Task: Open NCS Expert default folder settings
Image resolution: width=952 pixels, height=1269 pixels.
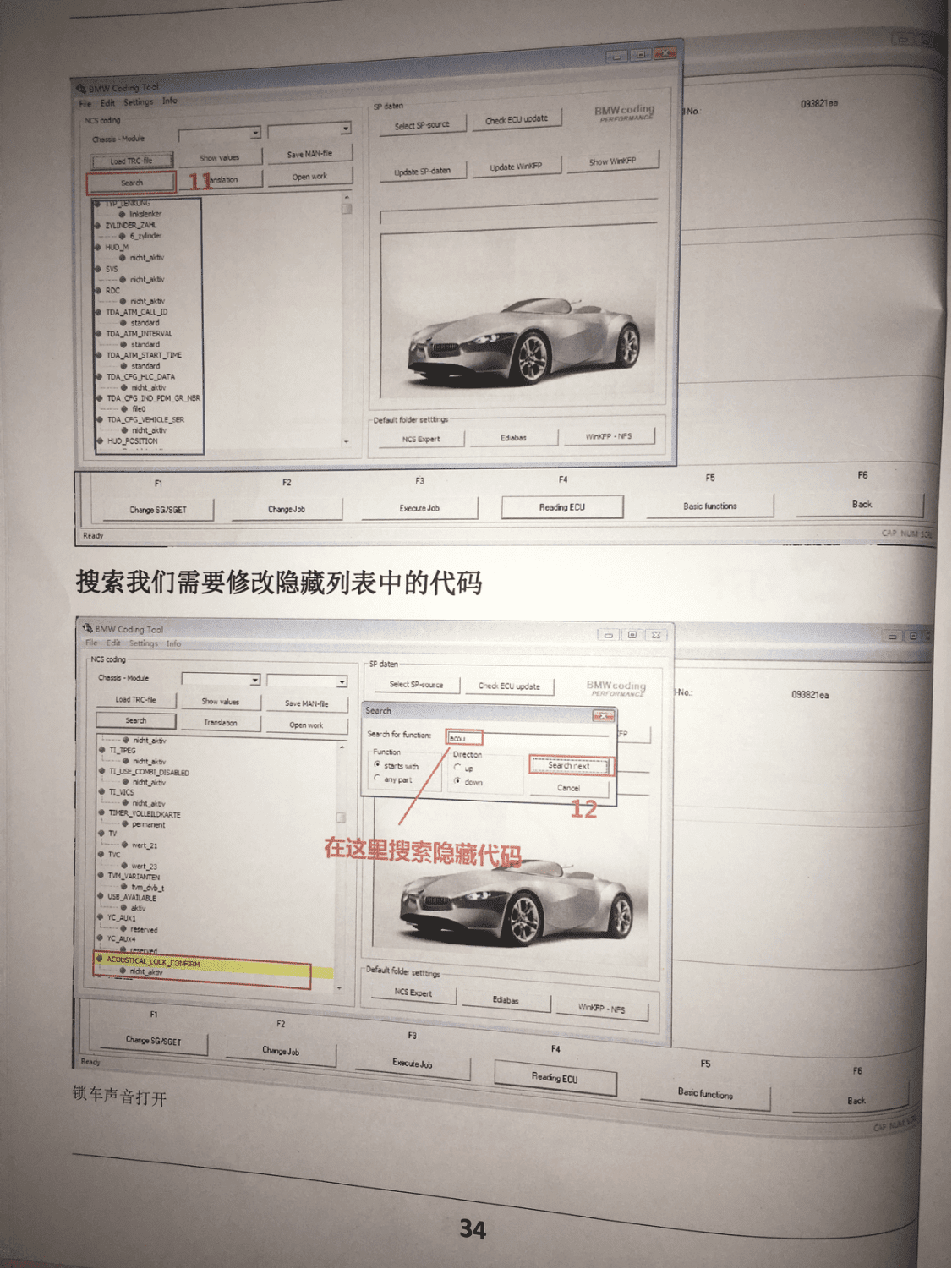Action: point(422,439)
